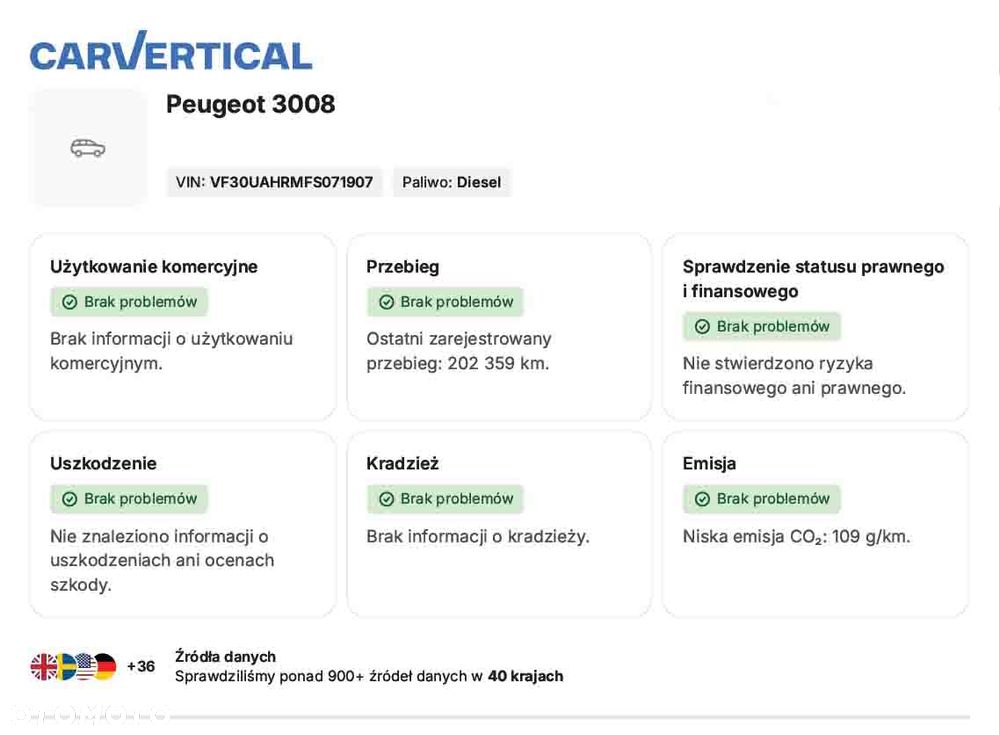Open the Kradzież theft card heading

click(403, 464)
